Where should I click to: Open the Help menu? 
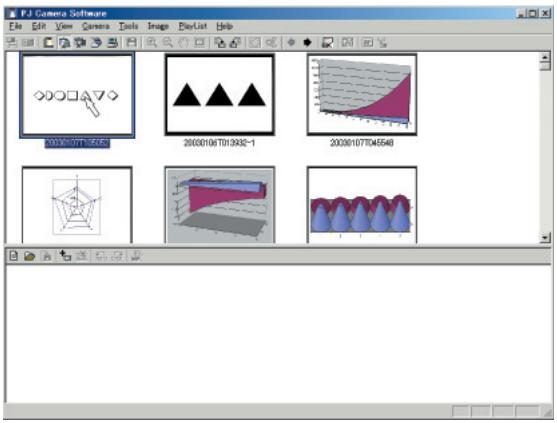(224, 26)
